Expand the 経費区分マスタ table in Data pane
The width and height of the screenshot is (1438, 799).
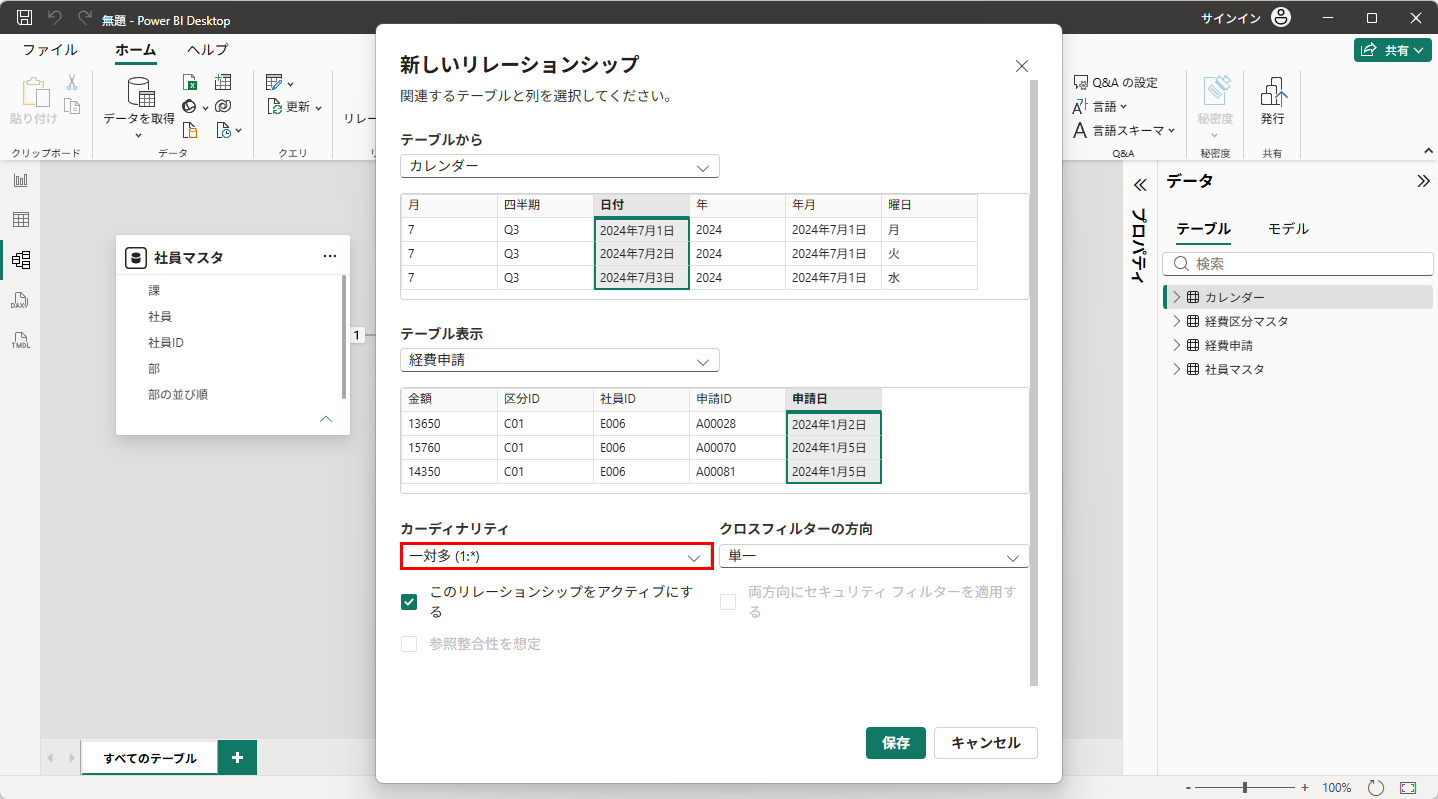pos(1177,321)
